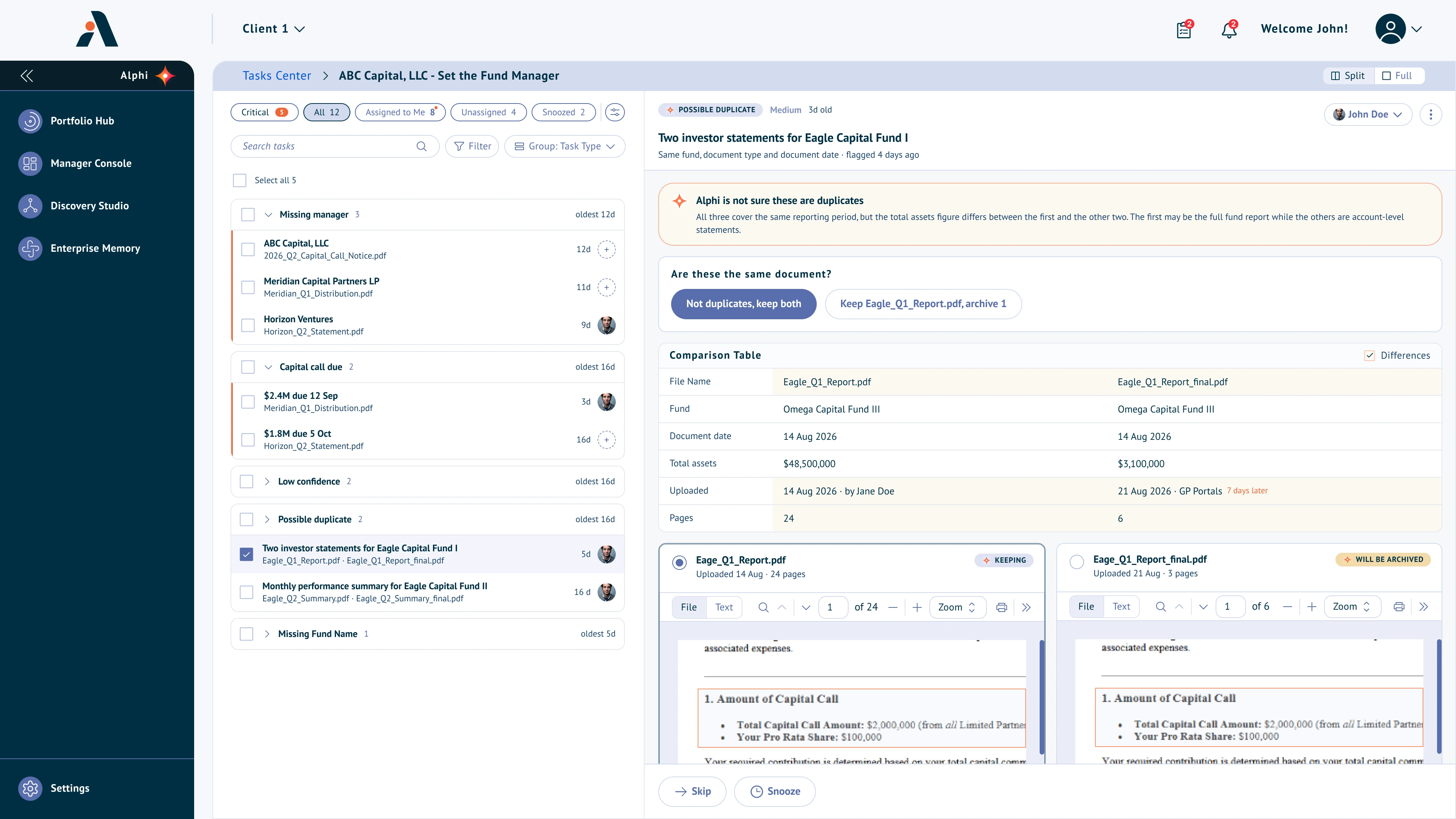
Task: Open task view settings sliders icon
Action: pos(615,113)
